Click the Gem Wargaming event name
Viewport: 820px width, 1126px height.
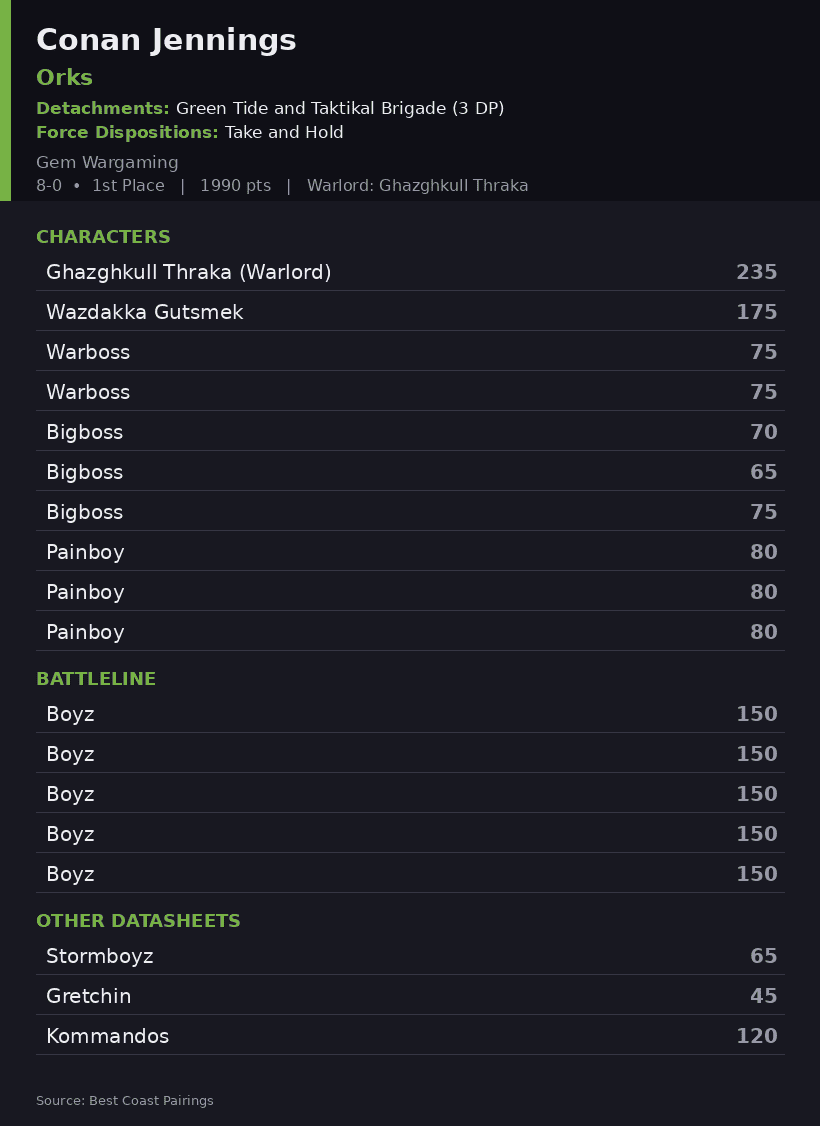(108, 163)
